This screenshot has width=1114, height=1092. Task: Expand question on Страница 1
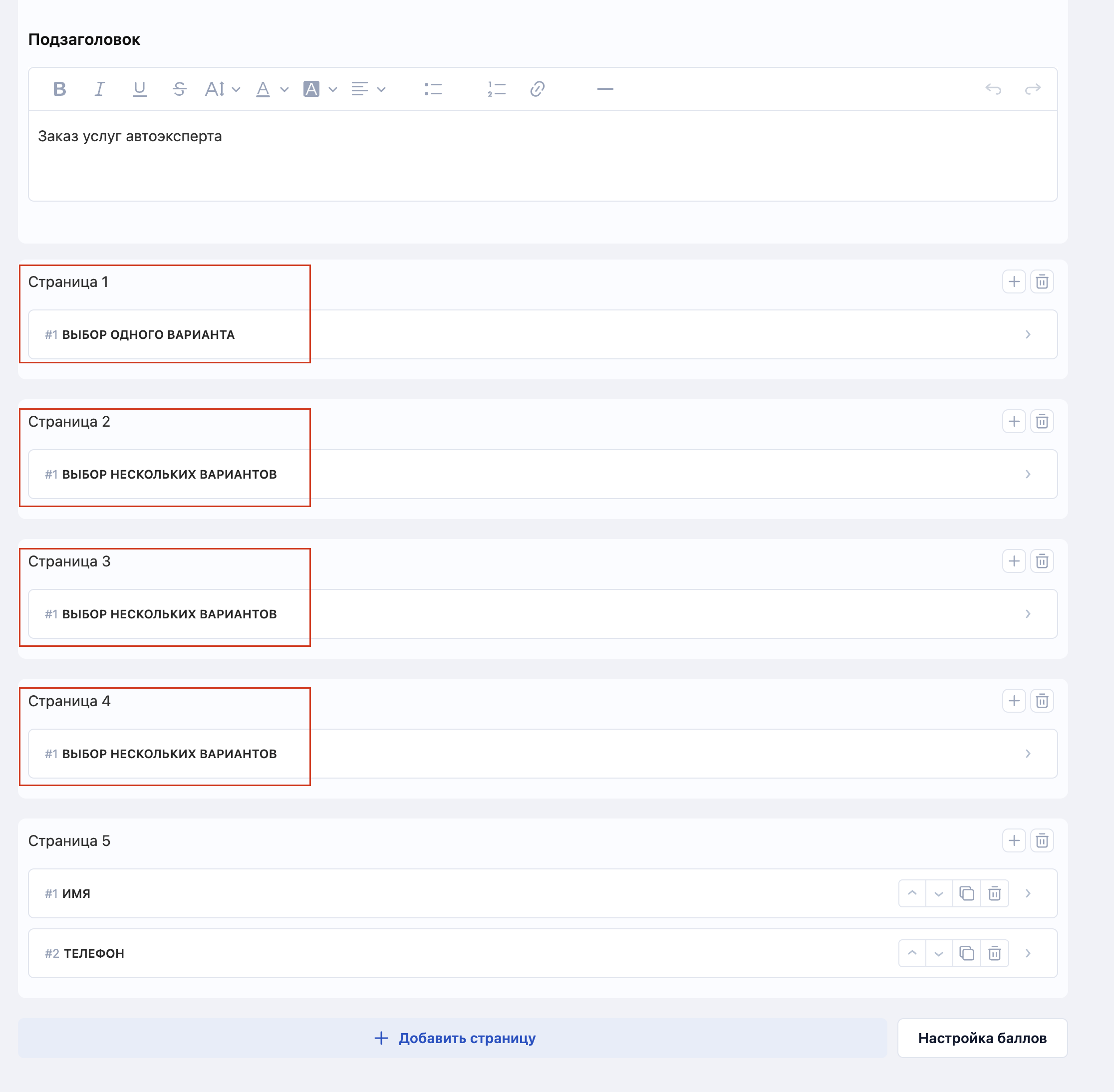tap(1027, 334)
